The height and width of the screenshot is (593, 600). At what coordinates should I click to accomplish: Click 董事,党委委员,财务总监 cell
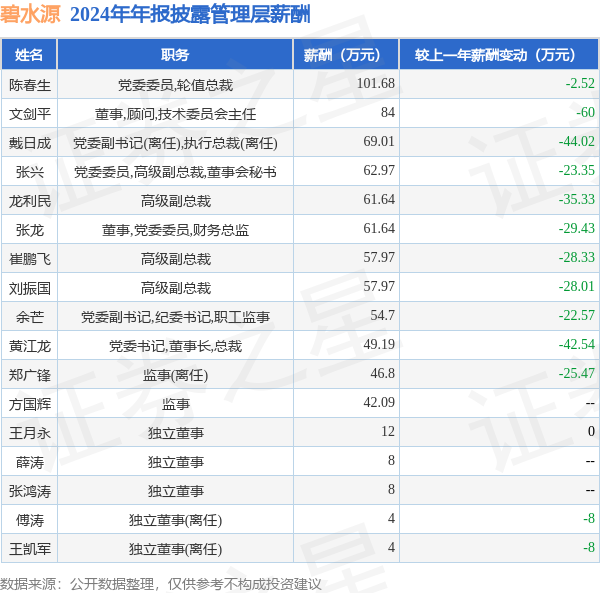click(x=175, y=230)
